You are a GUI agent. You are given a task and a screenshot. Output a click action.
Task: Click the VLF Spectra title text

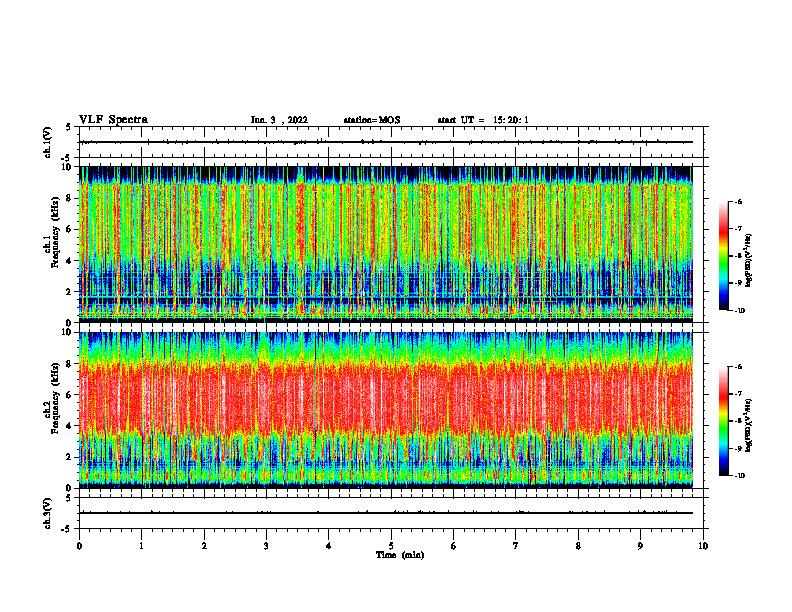(113, 120)
